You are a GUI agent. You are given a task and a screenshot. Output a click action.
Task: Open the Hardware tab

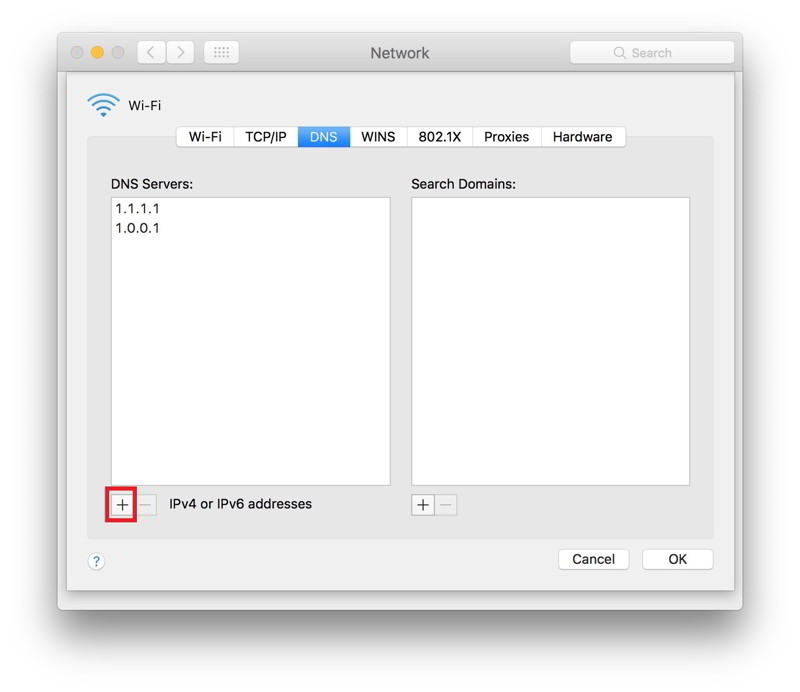(582, 137)
